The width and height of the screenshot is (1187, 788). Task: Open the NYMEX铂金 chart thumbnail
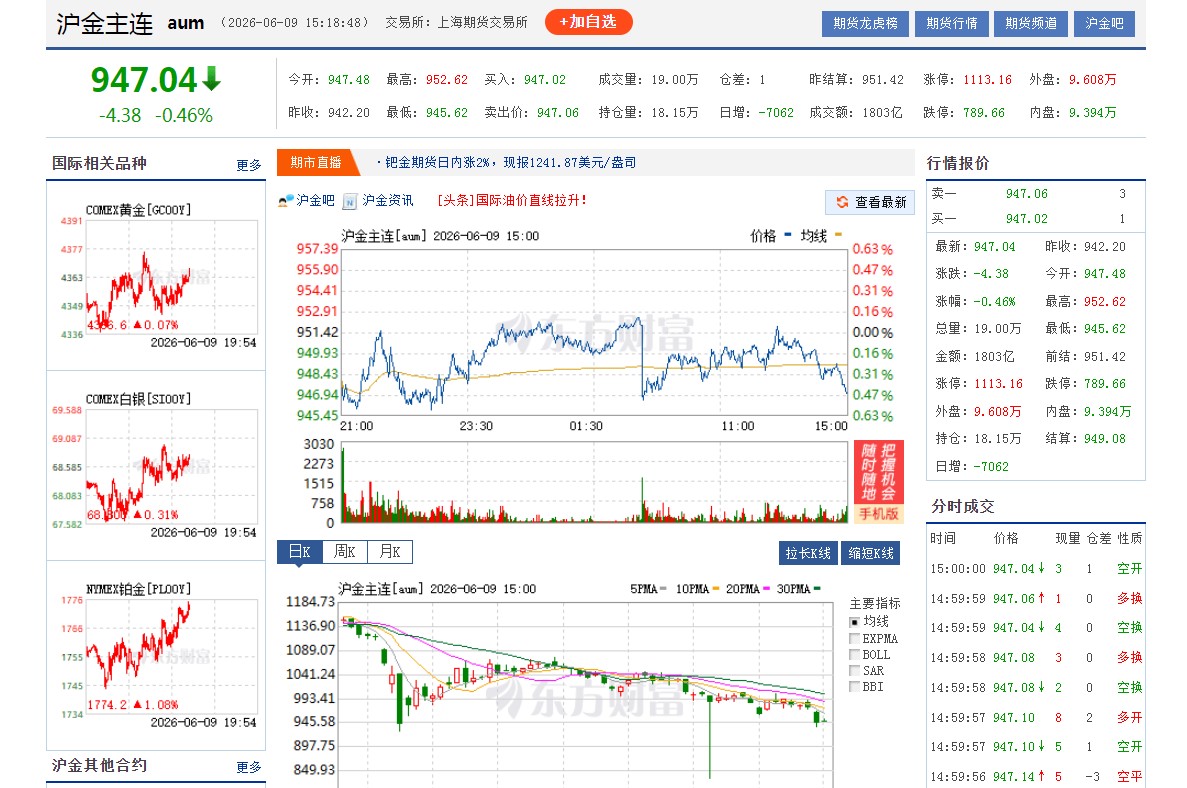pos(156,656)
